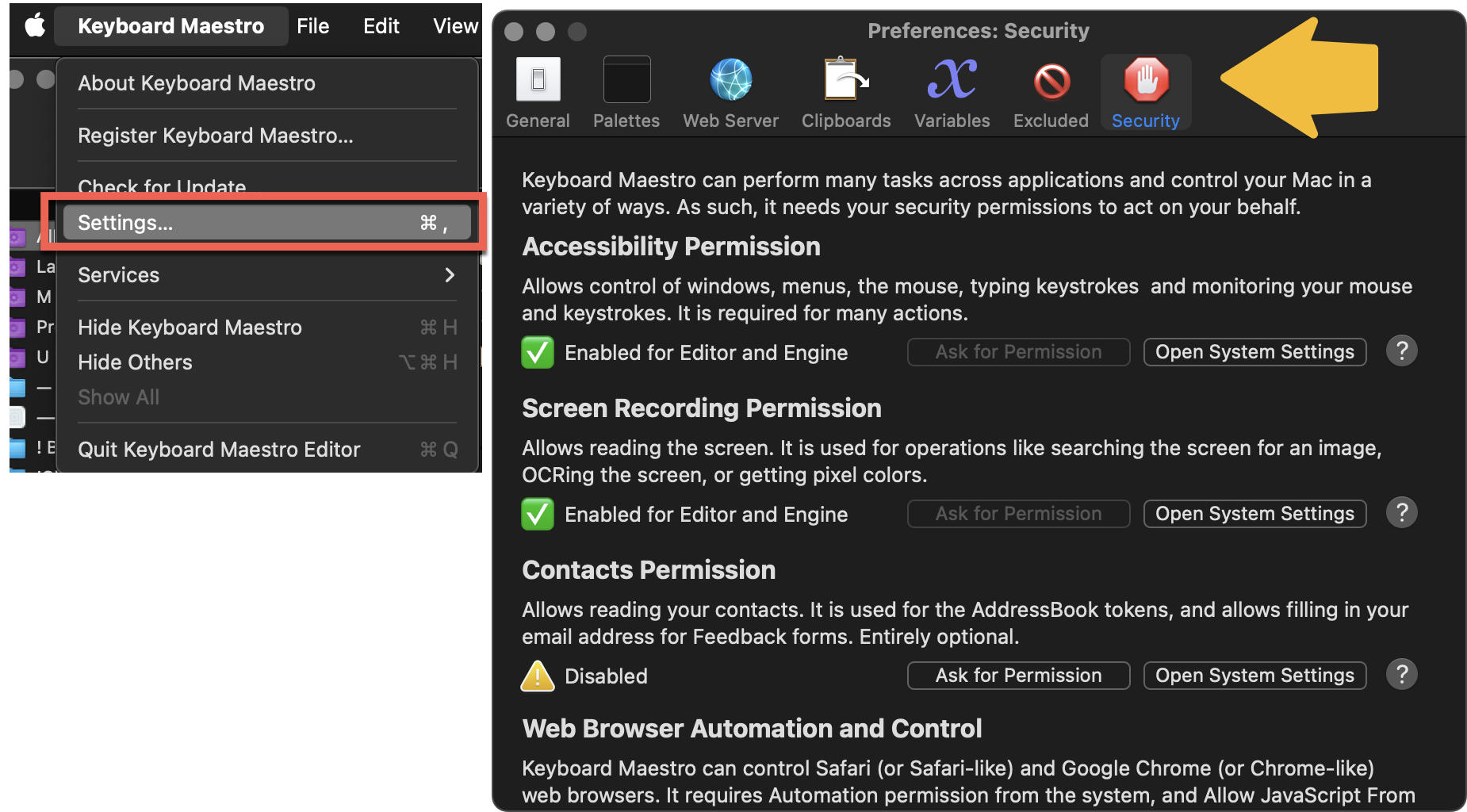Click the Web Browser Automation and Control heading

pyautogui.click(x=752, y=729)
